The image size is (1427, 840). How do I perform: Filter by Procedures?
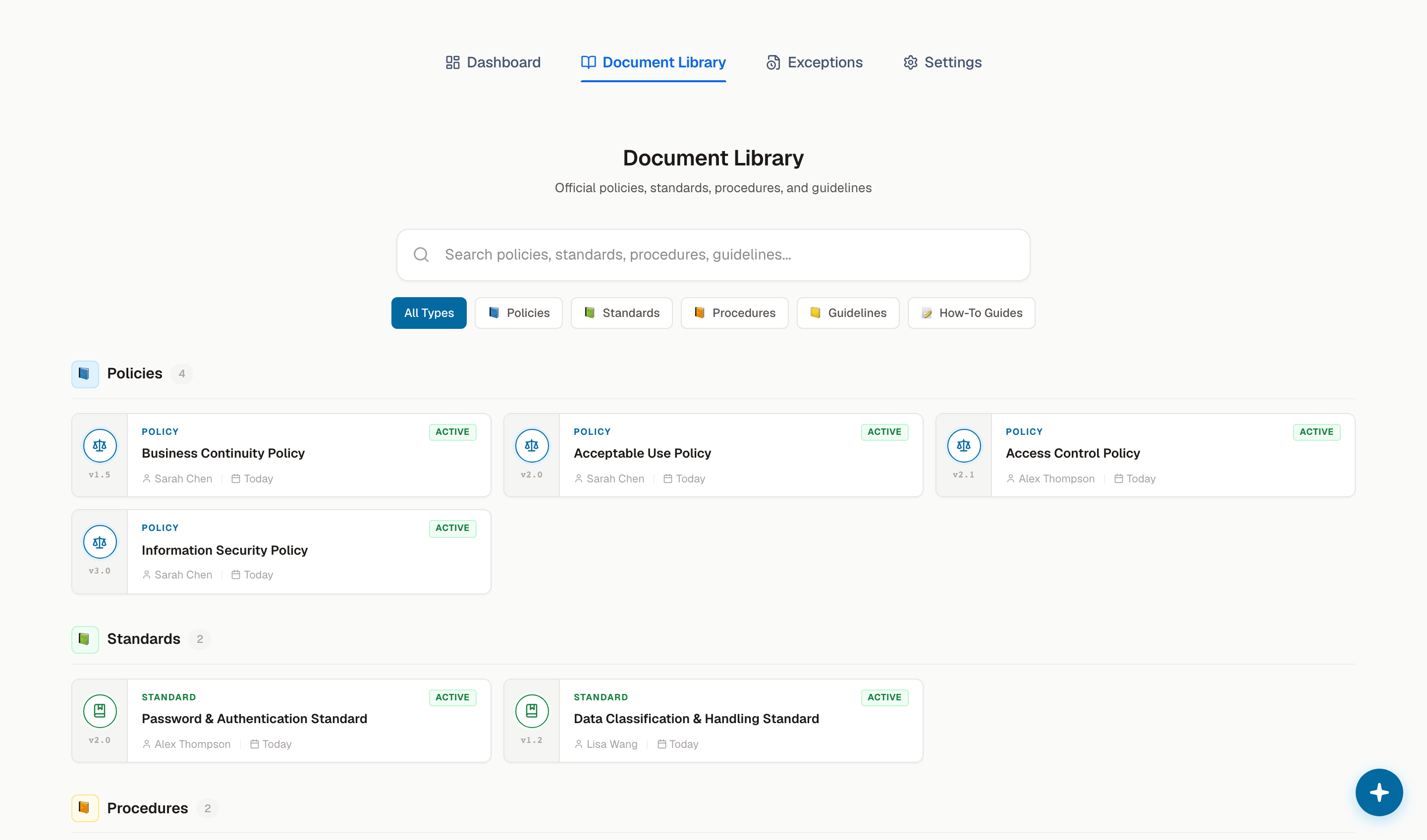[x=734, y=313]
